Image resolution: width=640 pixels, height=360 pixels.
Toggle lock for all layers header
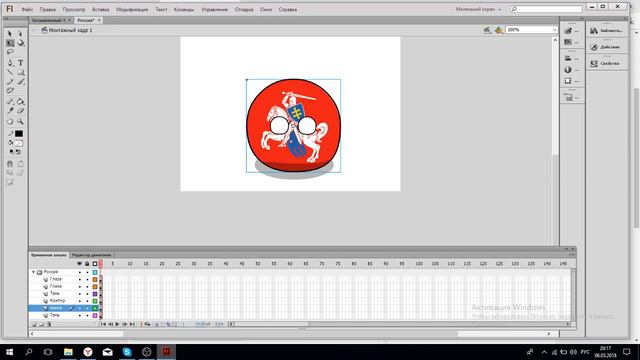(87, 264)
